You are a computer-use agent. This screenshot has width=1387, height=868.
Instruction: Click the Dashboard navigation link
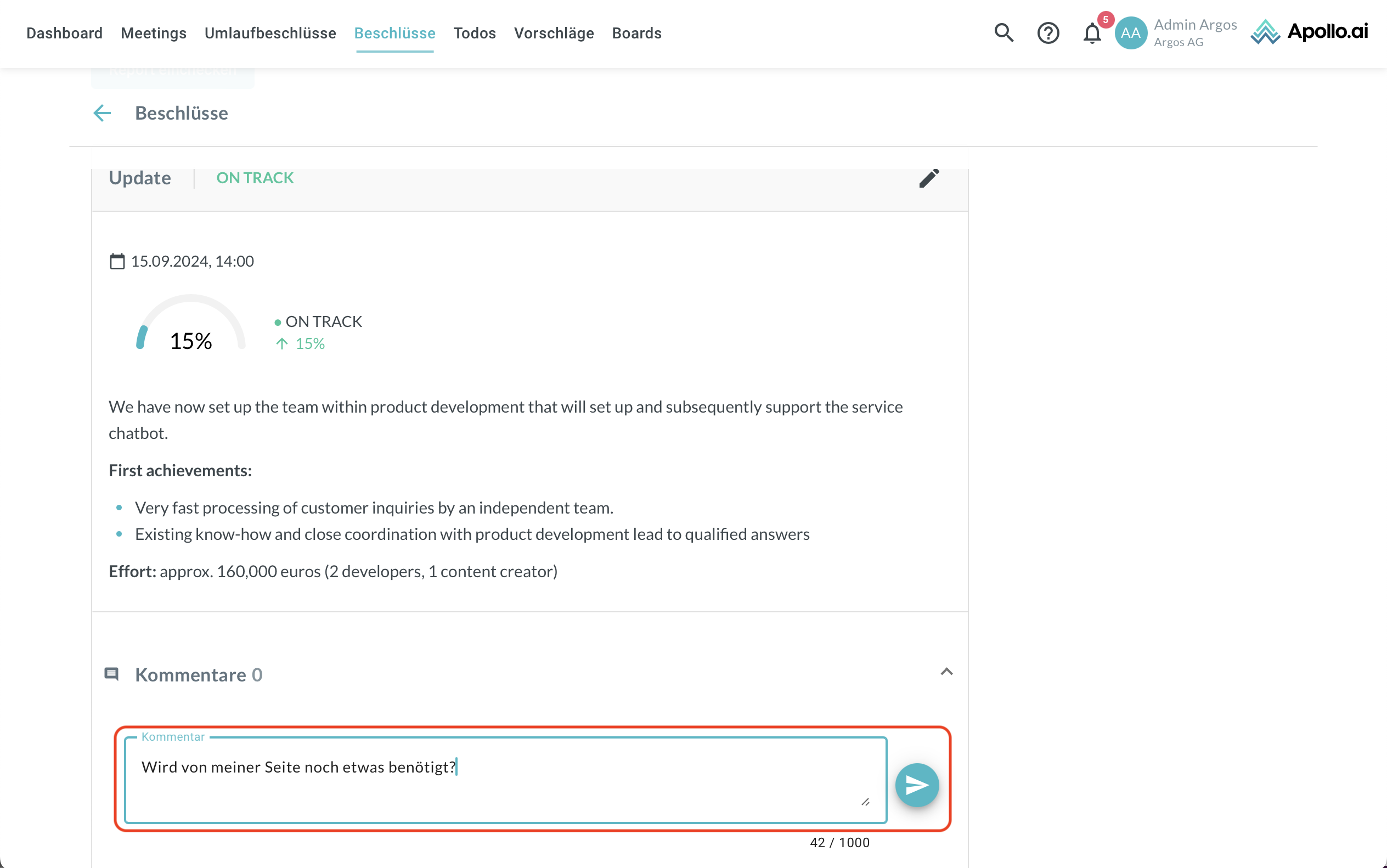64,33
